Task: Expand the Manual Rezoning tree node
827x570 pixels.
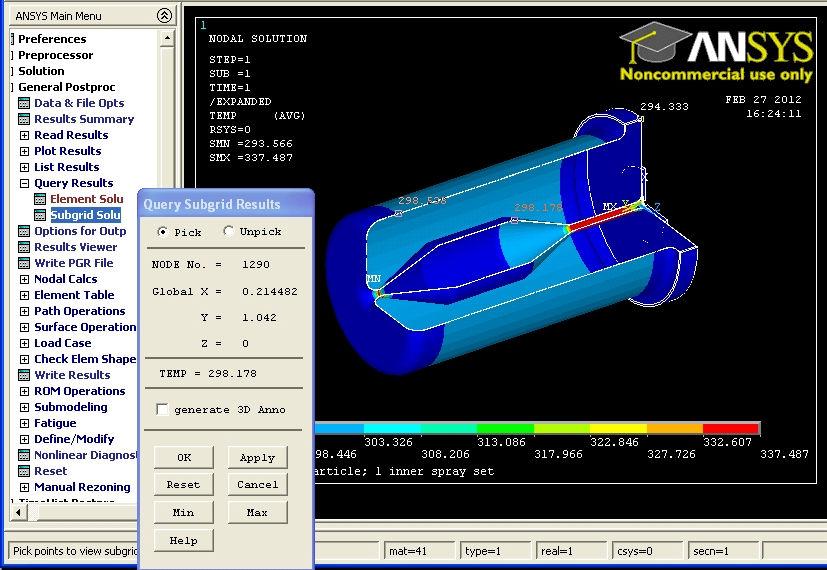Action: pyautogui.click(x=24, y=487)
